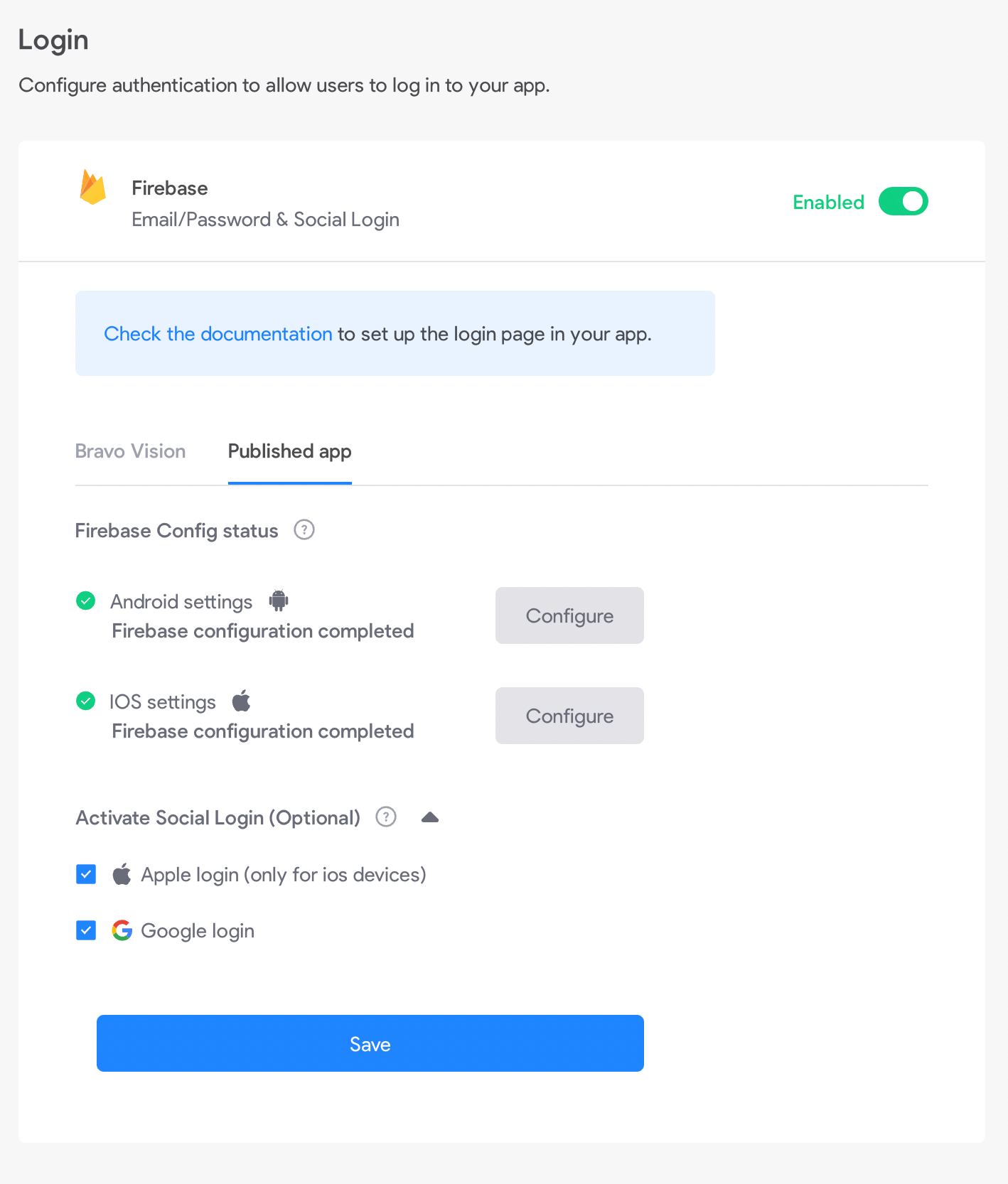Click the Firebase title text

pyautogui.click(x=170, y=188)
